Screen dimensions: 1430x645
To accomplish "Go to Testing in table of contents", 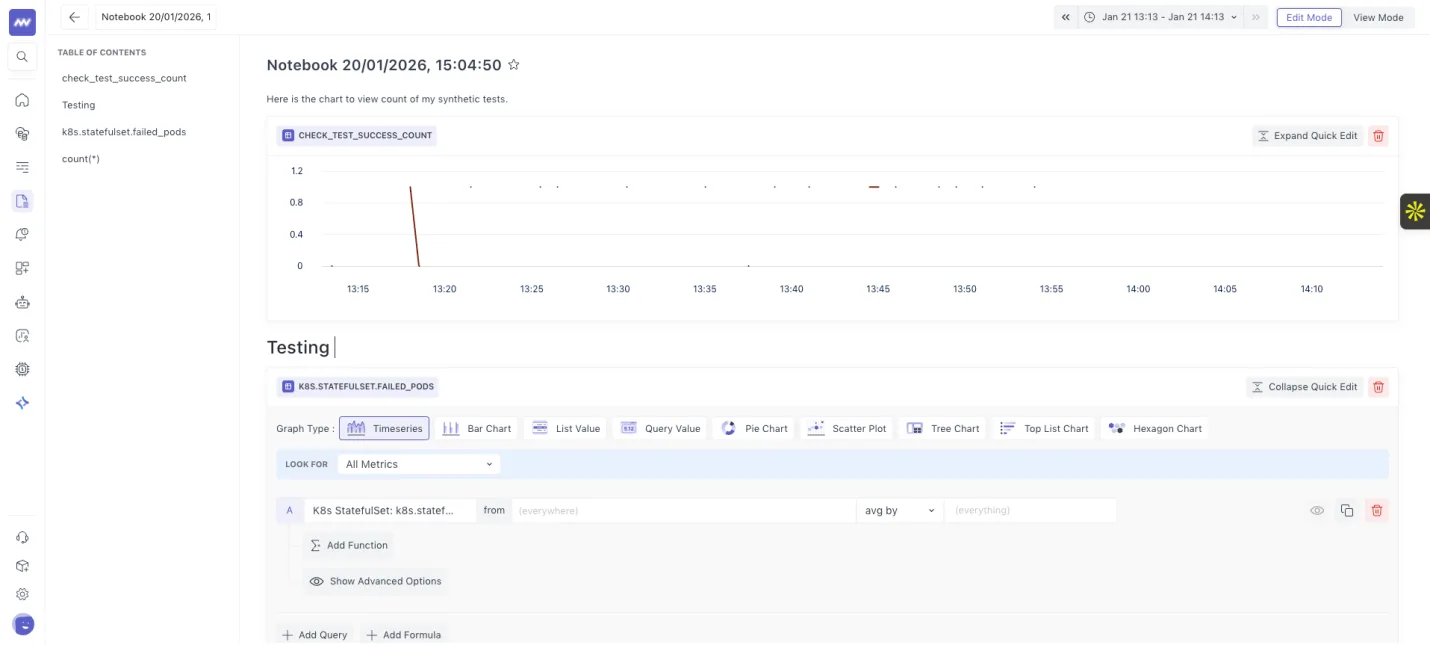I will pyautogui.click(x=79, y=105).
